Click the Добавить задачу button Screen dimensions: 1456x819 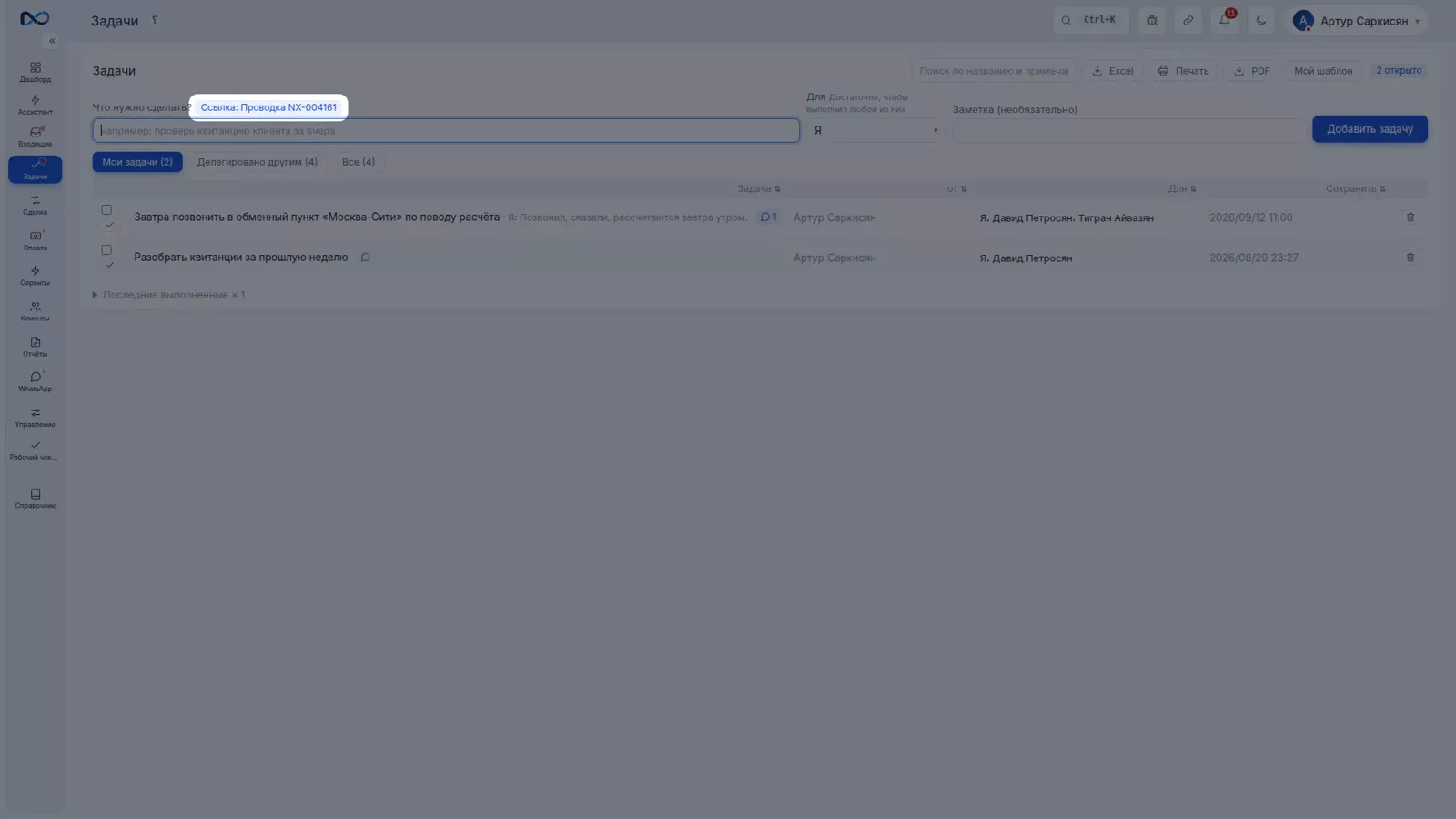1370,129
